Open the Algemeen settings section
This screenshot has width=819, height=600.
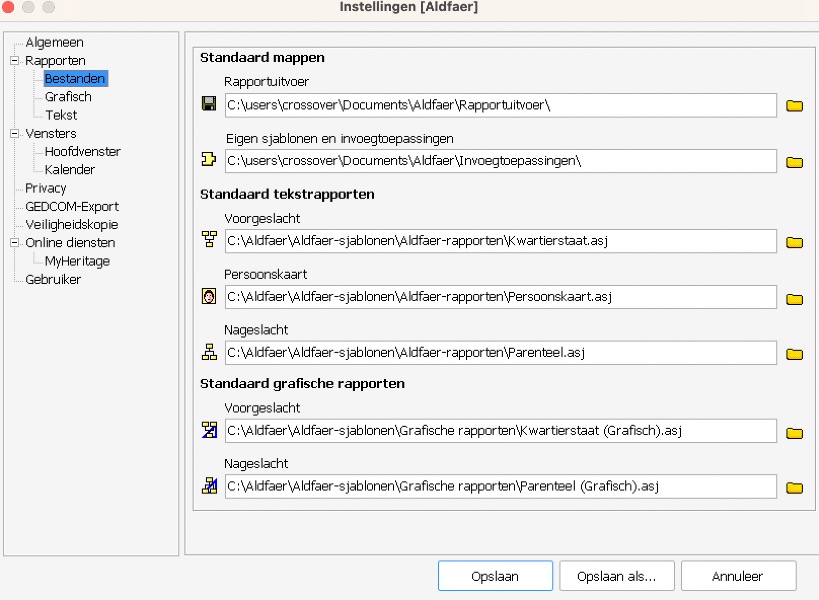tap(54, 43)
